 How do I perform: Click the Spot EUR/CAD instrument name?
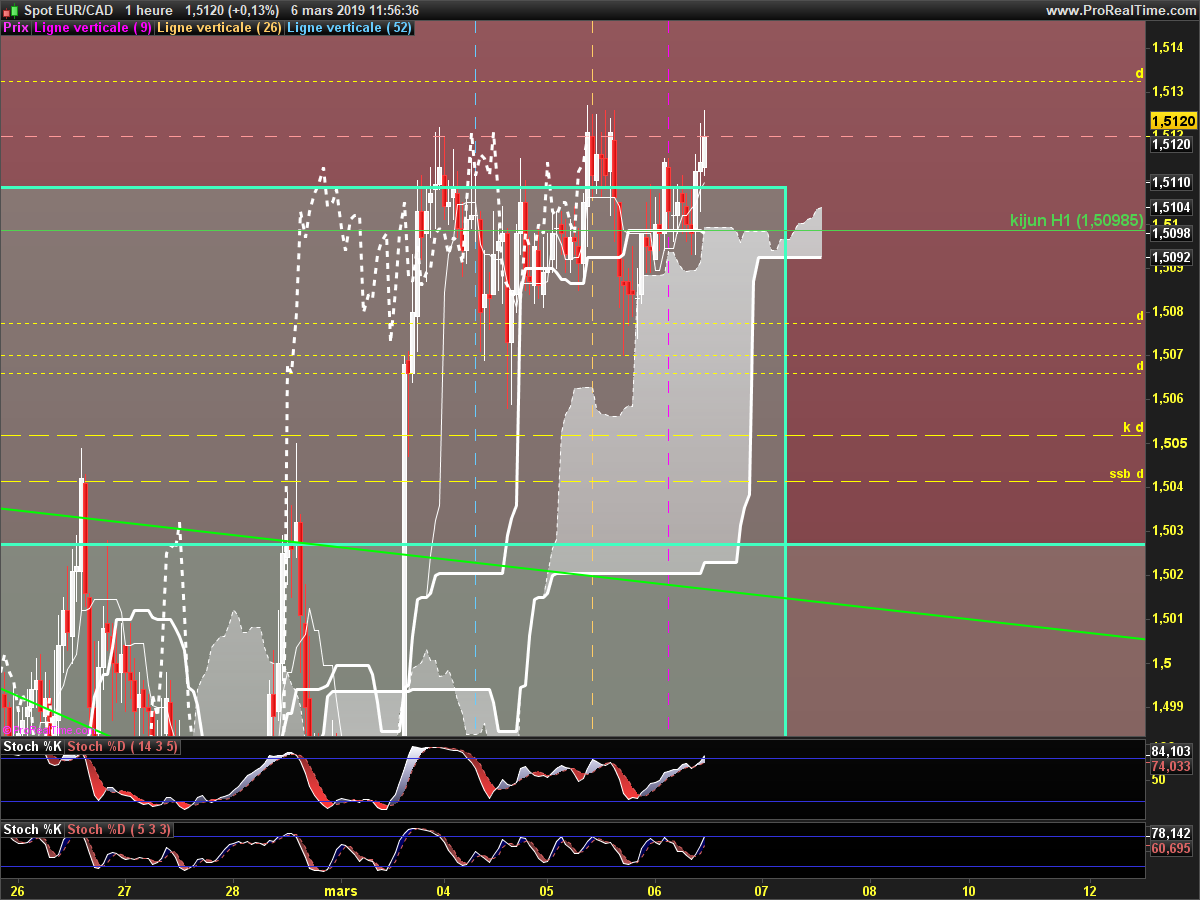(x=68, y=10)
